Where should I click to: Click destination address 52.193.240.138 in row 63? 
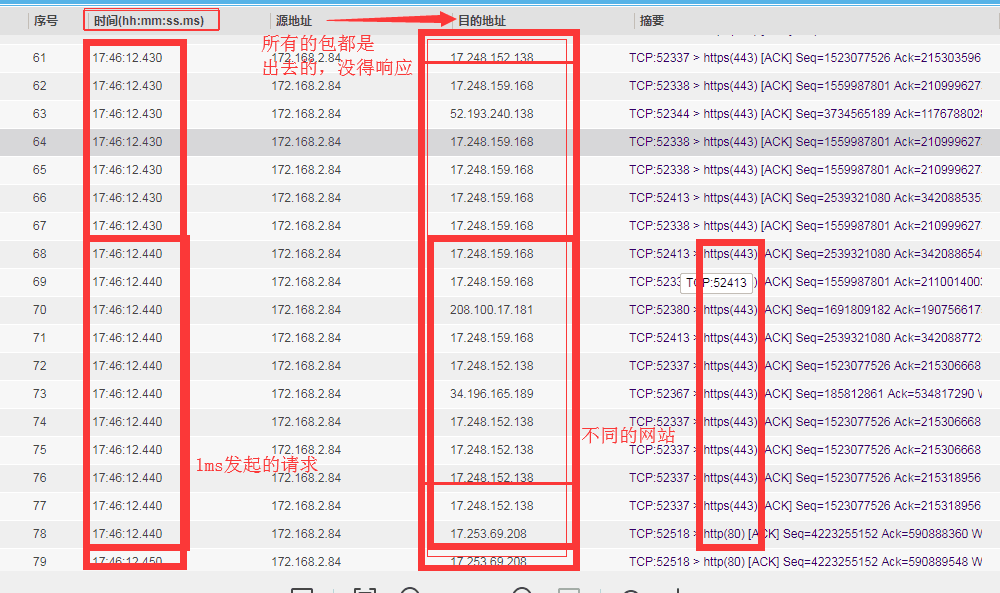point(491,114)
